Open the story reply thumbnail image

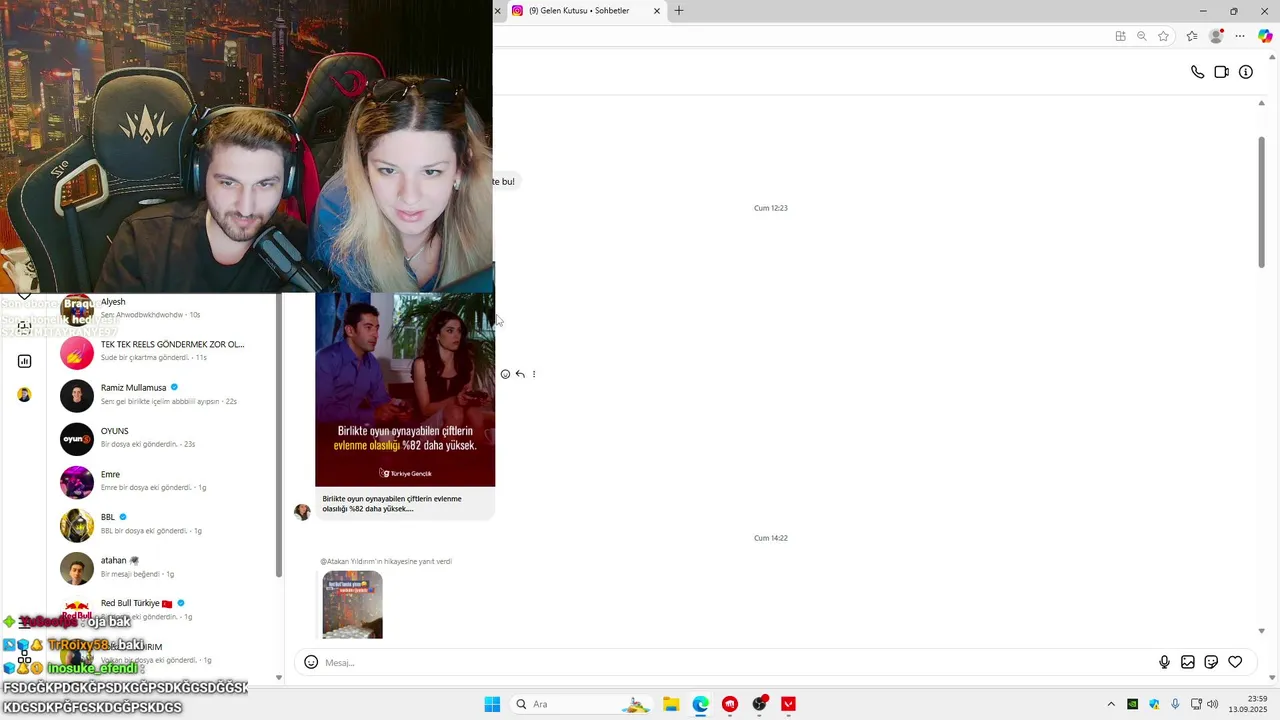click(x=352, y=604)
